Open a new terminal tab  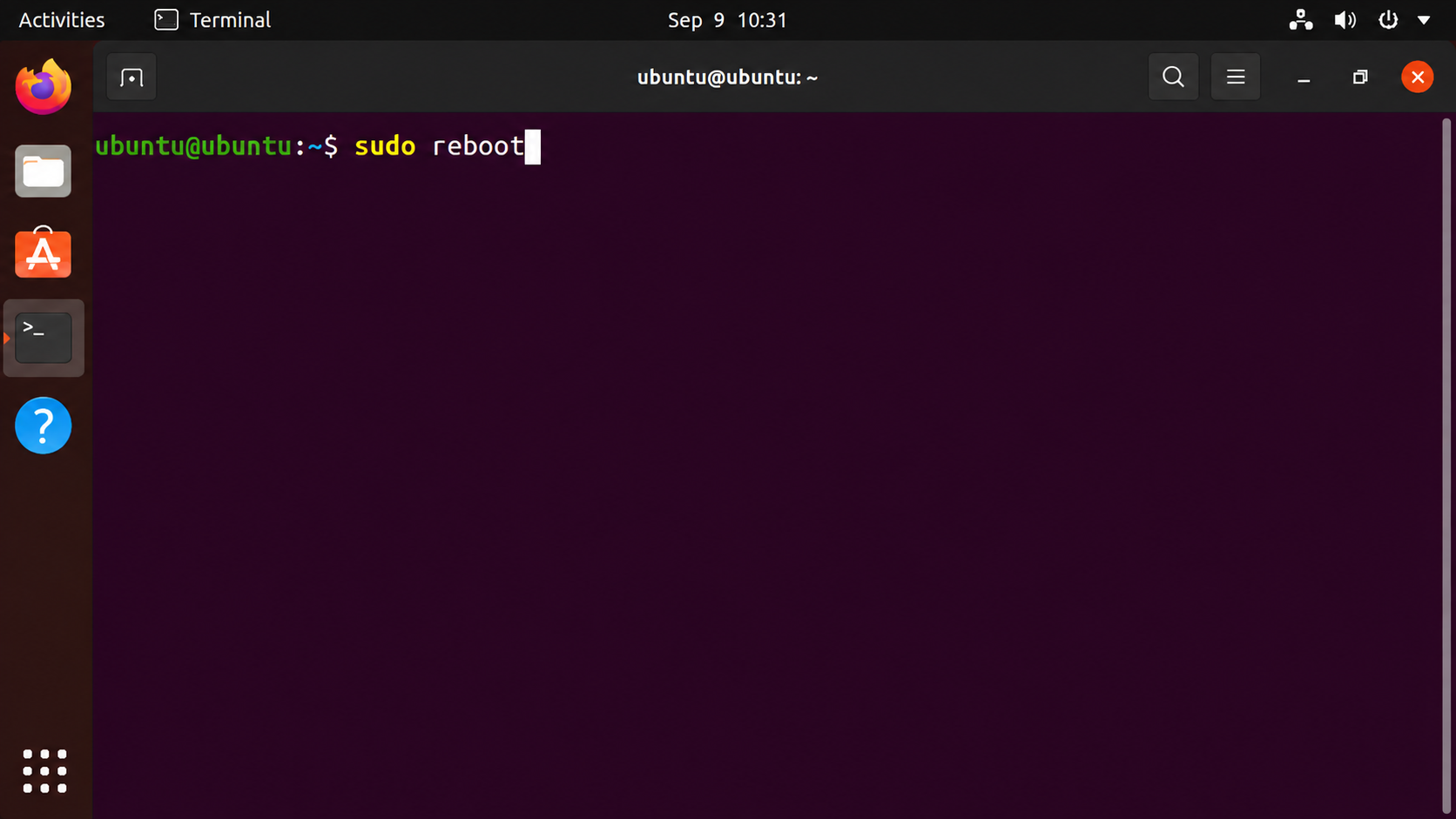(131, 77)
